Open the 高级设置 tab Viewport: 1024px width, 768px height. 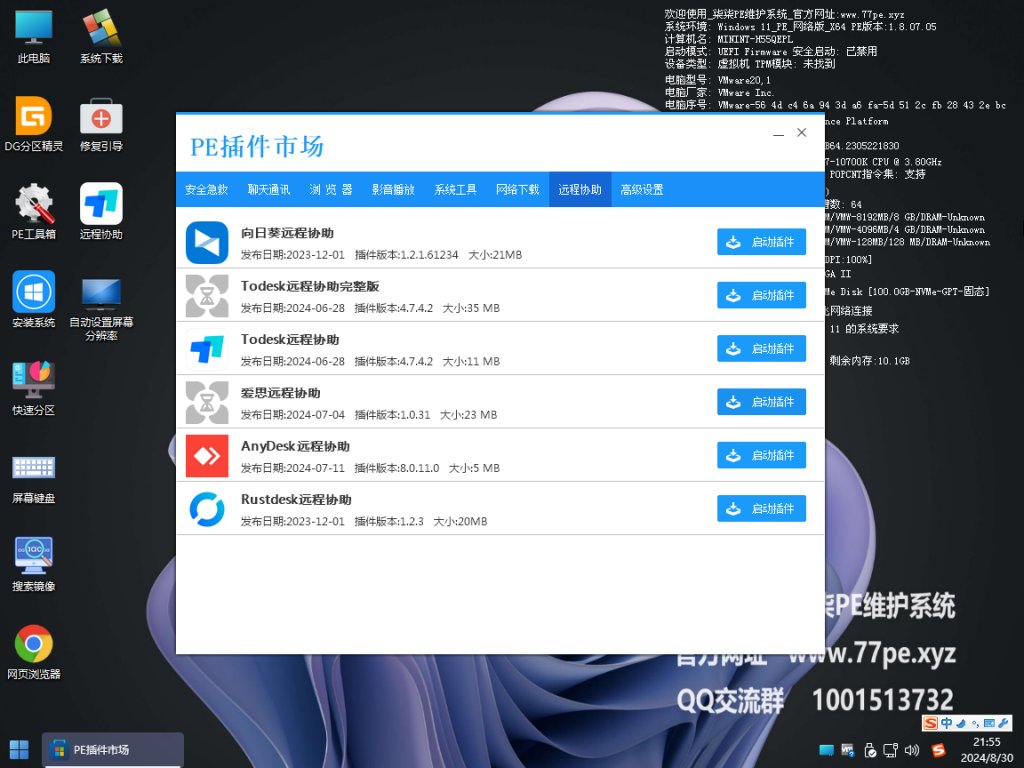[x=642, y=189]
